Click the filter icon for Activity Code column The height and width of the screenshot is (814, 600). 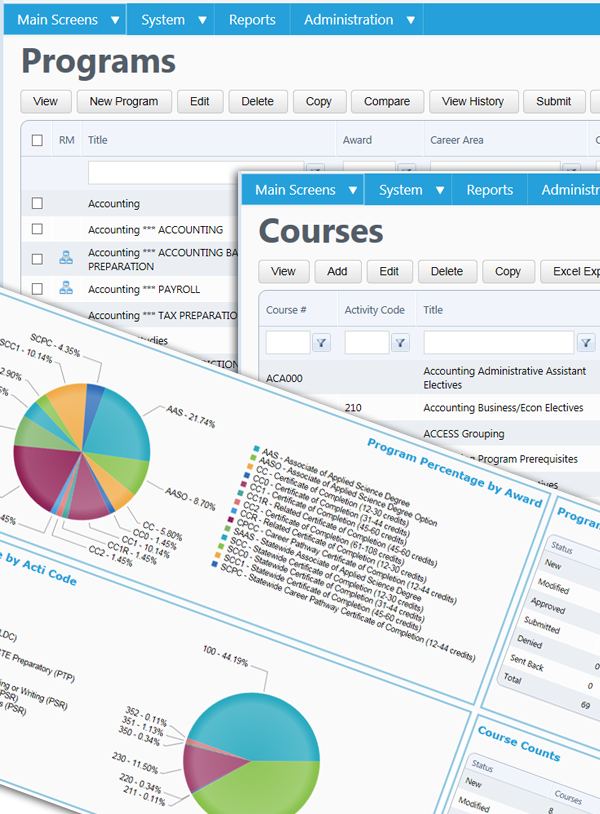400,343
